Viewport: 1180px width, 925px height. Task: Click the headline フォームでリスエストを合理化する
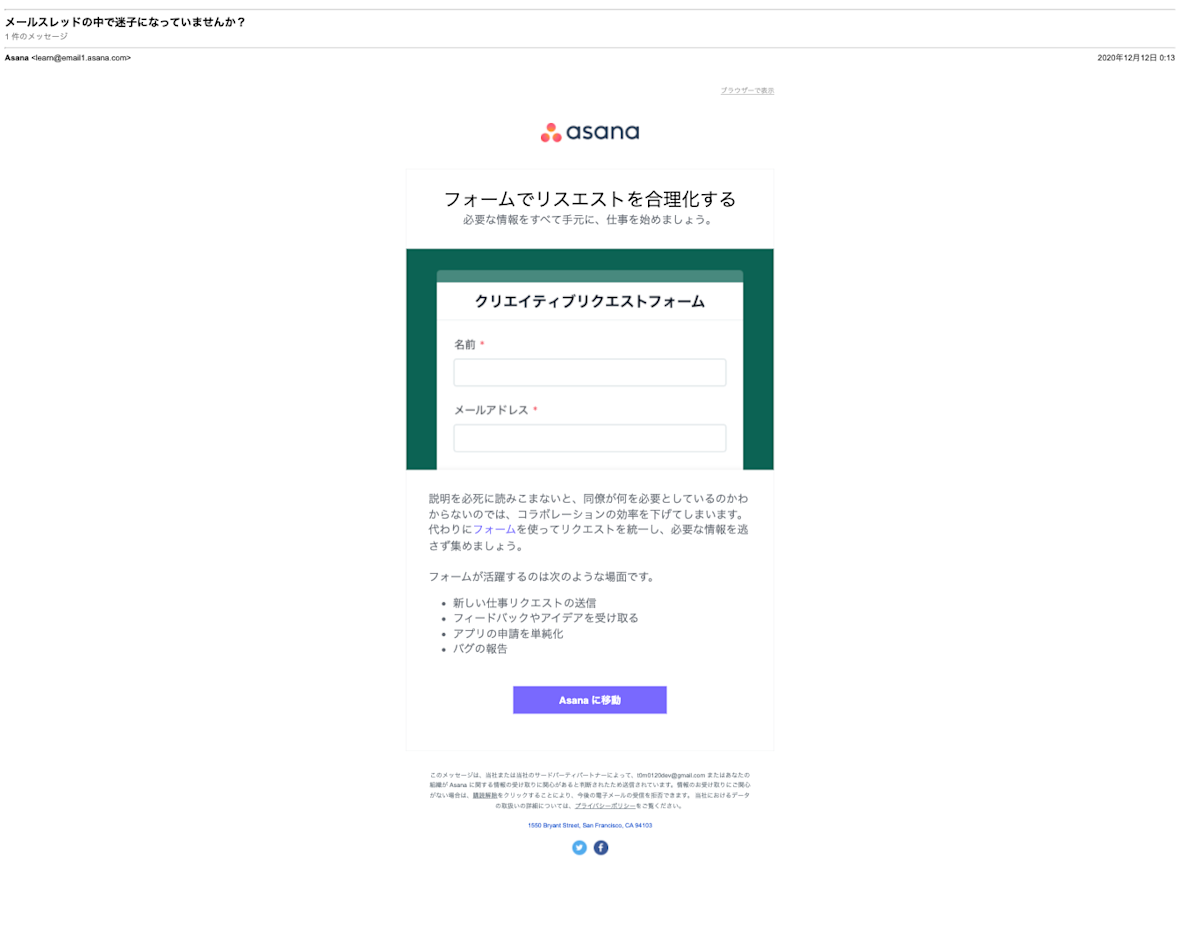coord(590,199)
